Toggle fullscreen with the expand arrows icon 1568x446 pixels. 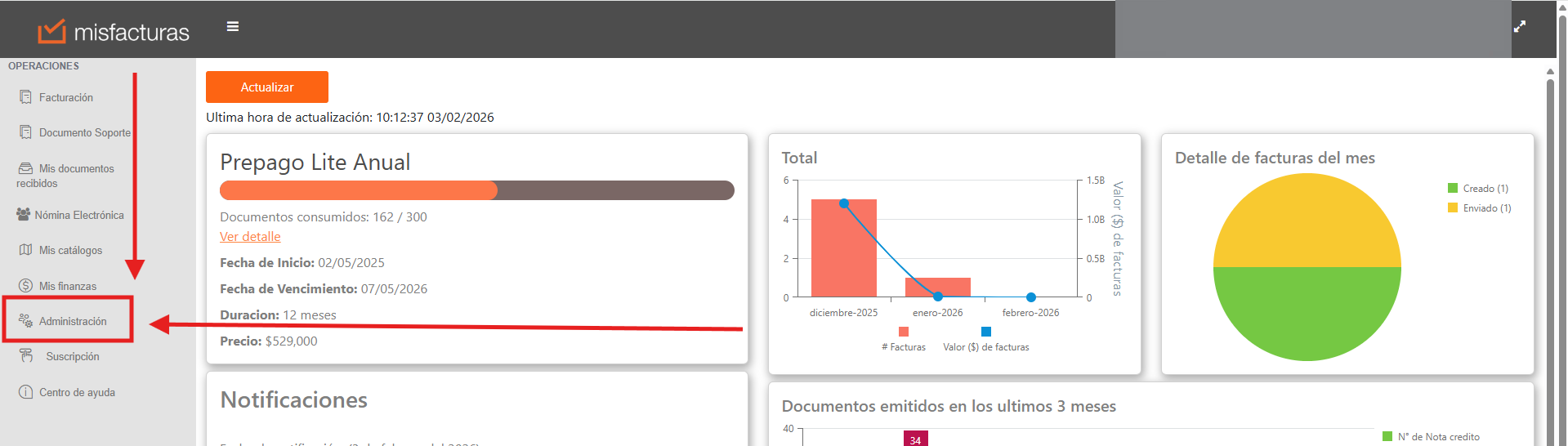(1519, 27)
